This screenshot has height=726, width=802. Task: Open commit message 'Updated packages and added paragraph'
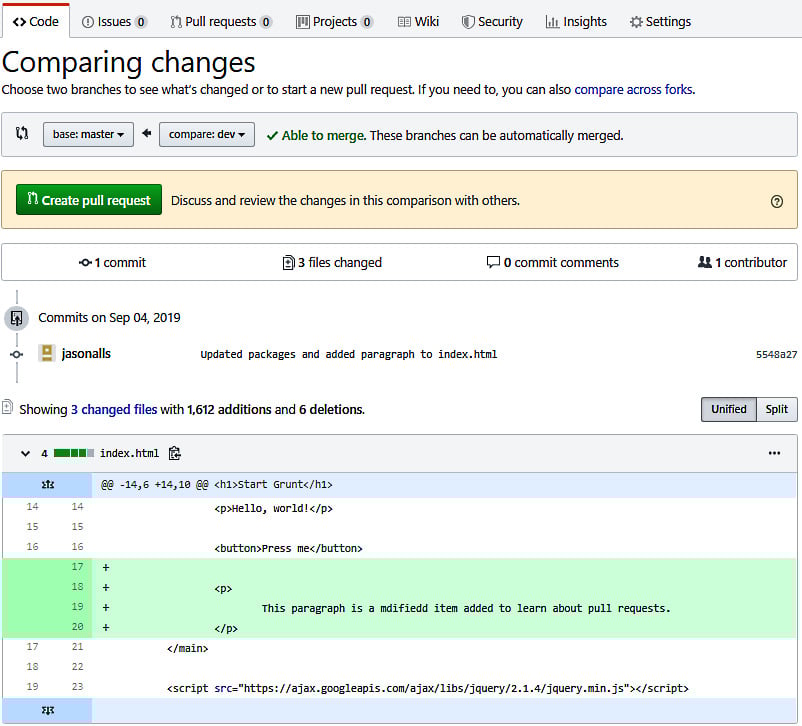point(348,354)
